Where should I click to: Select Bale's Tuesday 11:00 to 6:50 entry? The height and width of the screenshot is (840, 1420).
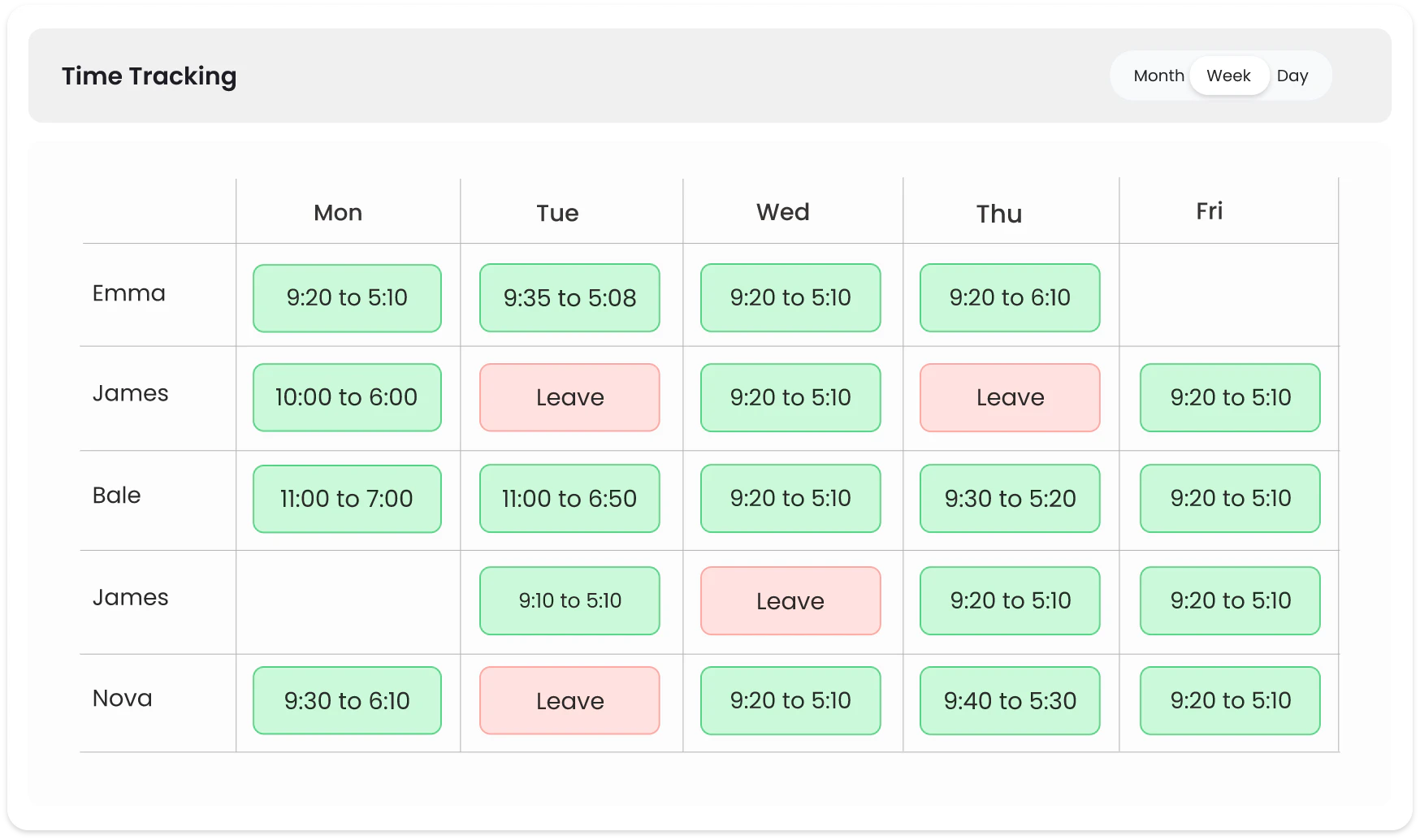(569, 498)
